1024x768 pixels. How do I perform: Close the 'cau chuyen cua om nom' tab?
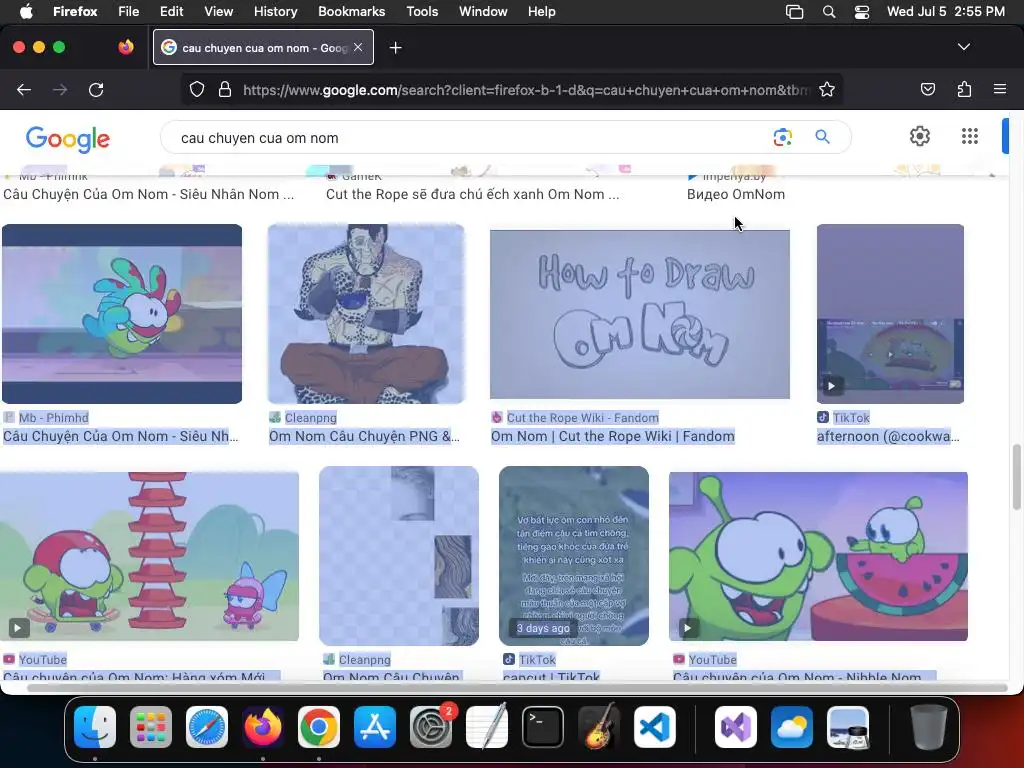(x=358, y=47)
